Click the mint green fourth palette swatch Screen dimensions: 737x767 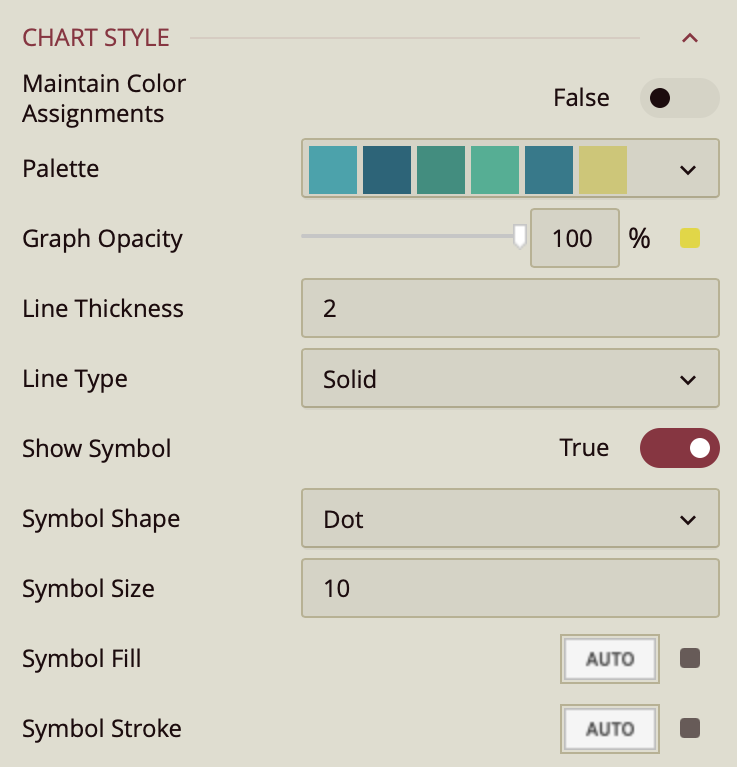tap(495, 169)
